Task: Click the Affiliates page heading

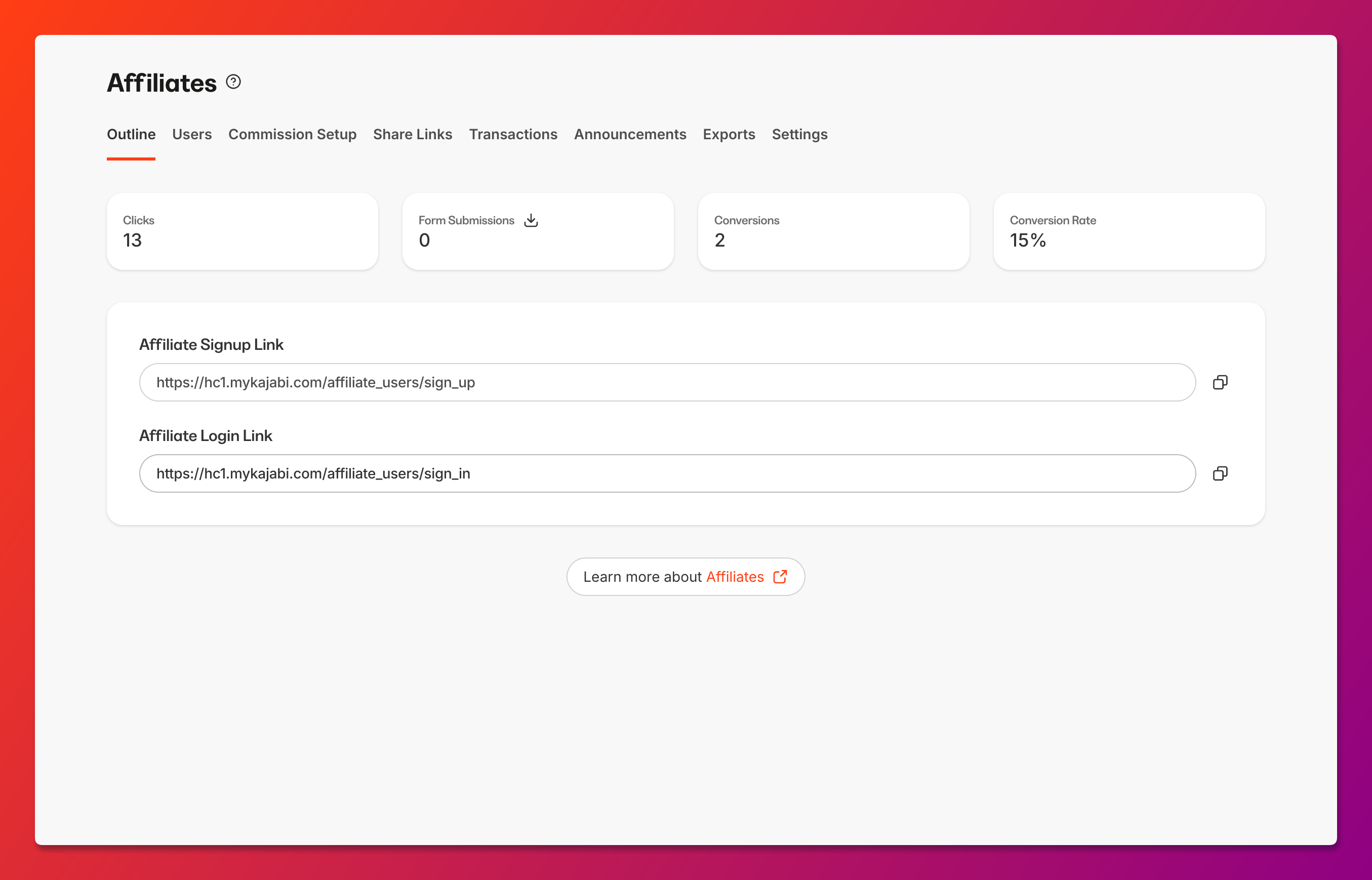Action: (162, 83)
